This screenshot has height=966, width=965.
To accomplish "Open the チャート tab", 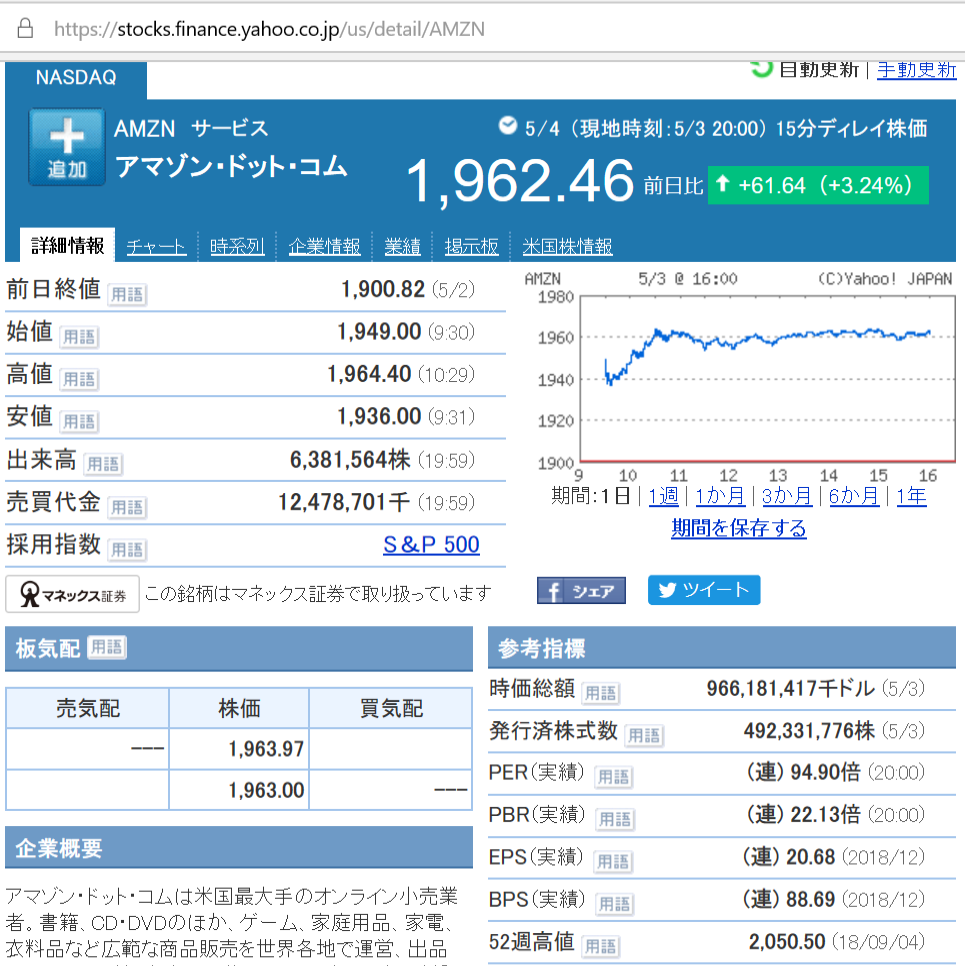I will tap(157, 247).
